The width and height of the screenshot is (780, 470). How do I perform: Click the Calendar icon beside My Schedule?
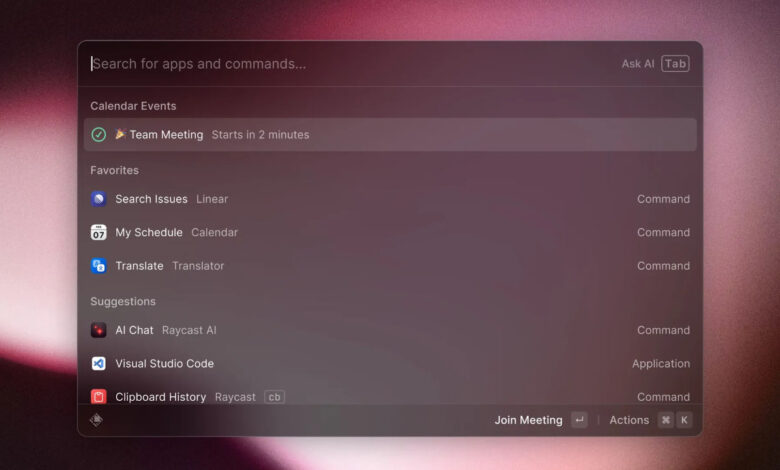pyautogui.click(x=98, y=232)
